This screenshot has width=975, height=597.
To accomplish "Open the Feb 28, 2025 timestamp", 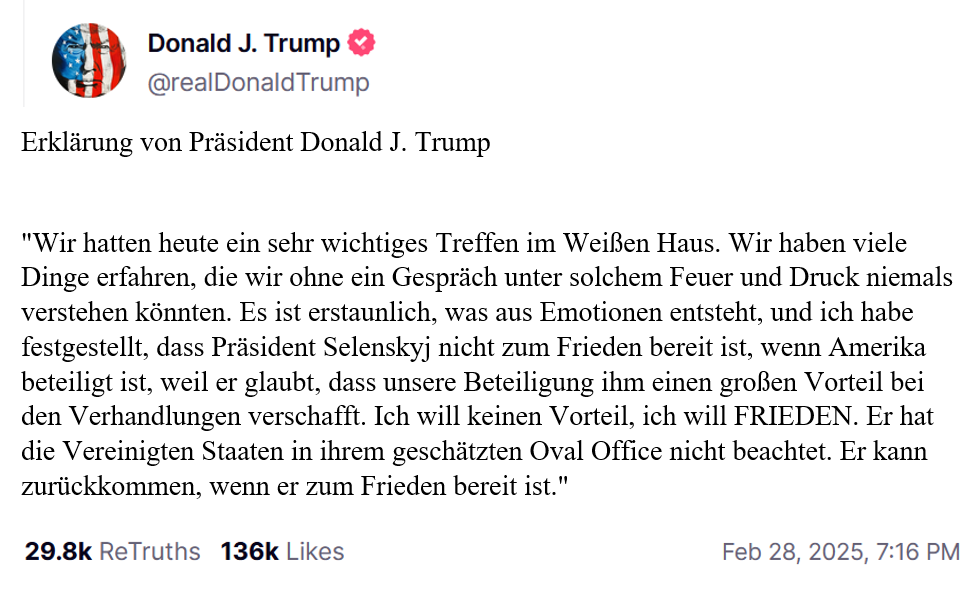I will click(x=793, y=552).
